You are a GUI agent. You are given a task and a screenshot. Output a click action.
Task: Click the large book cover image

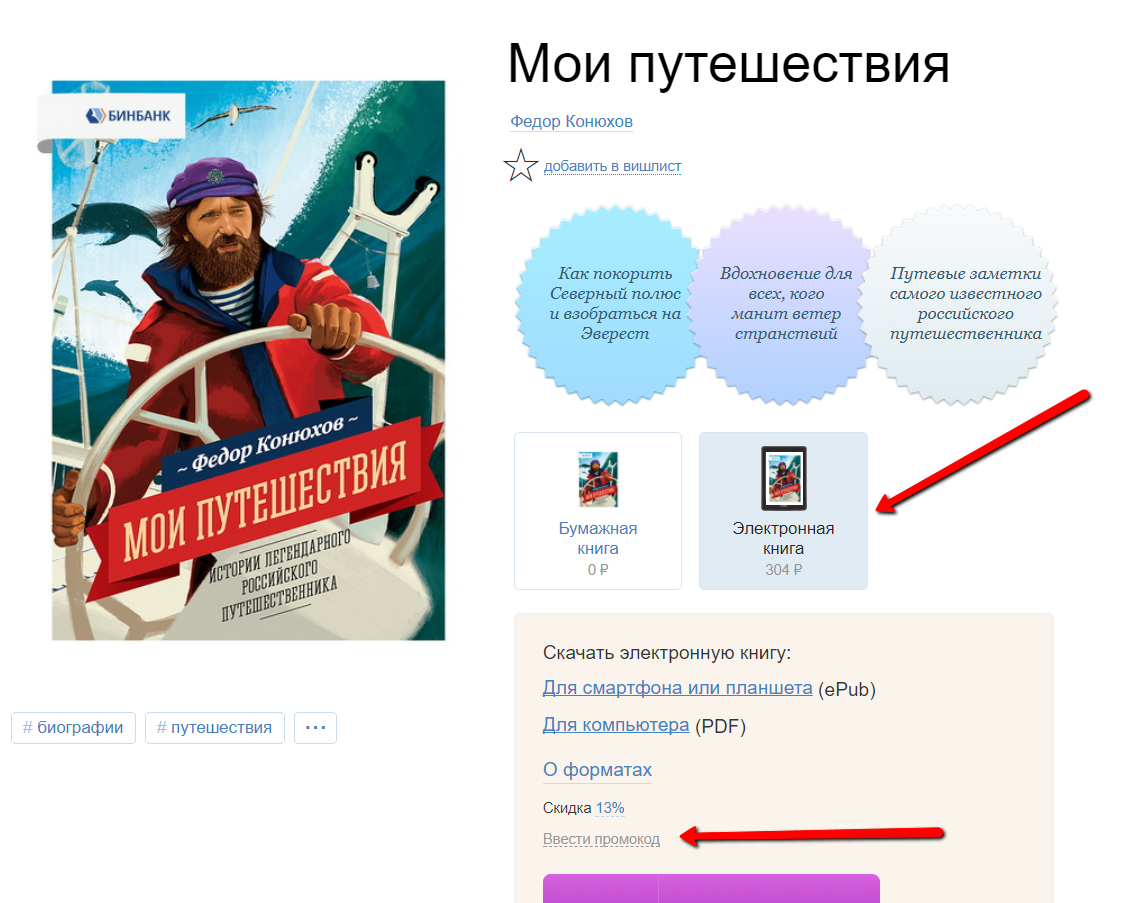249,360
